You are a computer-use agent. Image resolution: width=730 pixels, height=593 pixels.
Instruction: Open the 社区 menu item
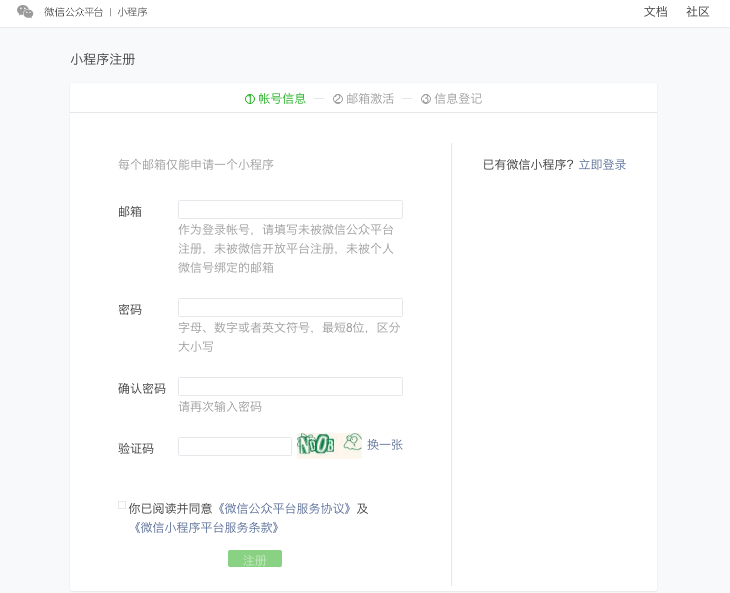pyautogui.click(x=697, y=12)
